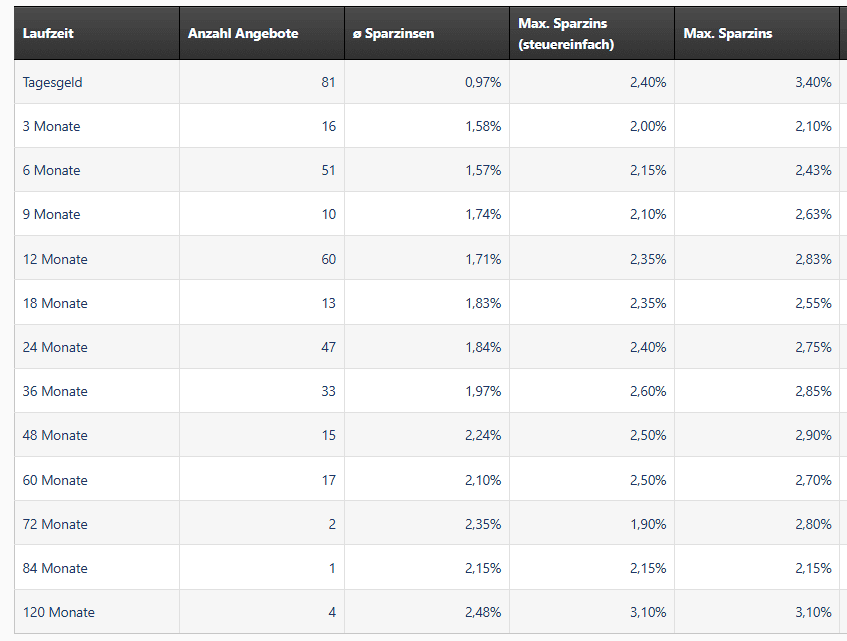Image resolution: width=847 pixels, height=641 pixels.
Task: Select the 24 Monate row label
Action: coord(55,347)
